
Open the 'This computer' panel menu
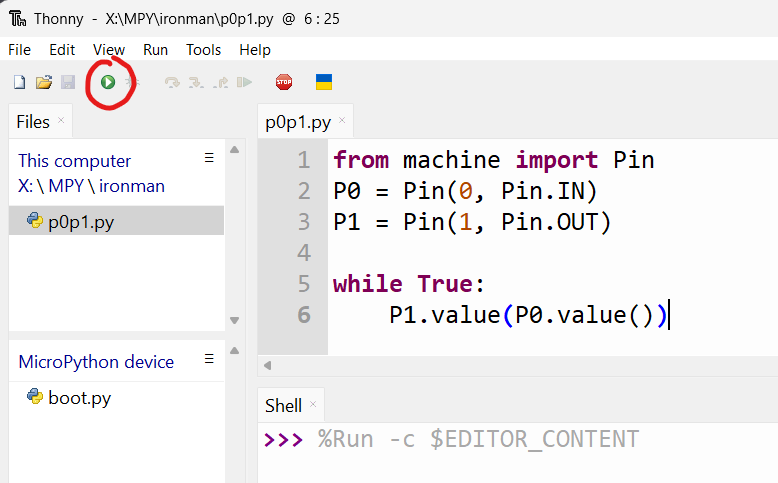coord(209,158)
